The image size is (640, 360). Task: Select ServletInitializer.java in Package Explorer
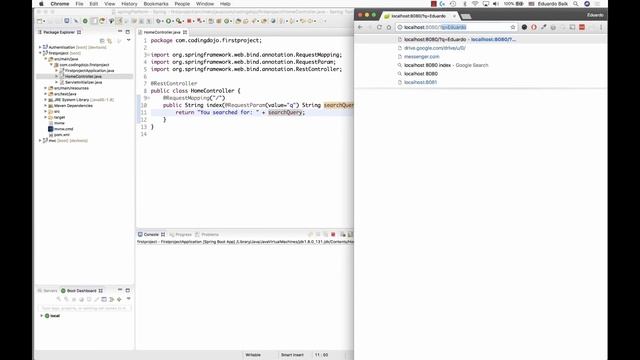[83, 82]
